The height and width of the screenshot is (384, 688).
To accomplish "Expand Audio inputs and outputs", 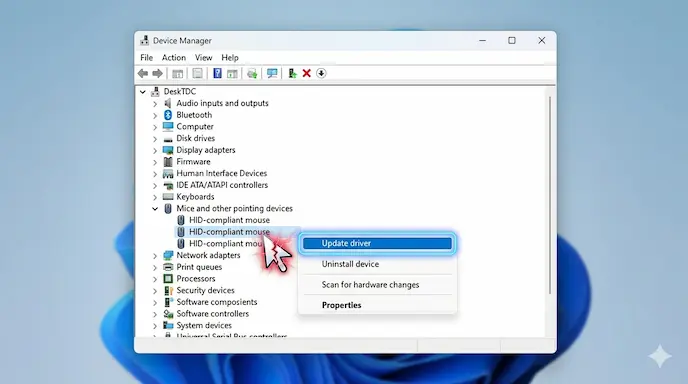I will point(155,104).
